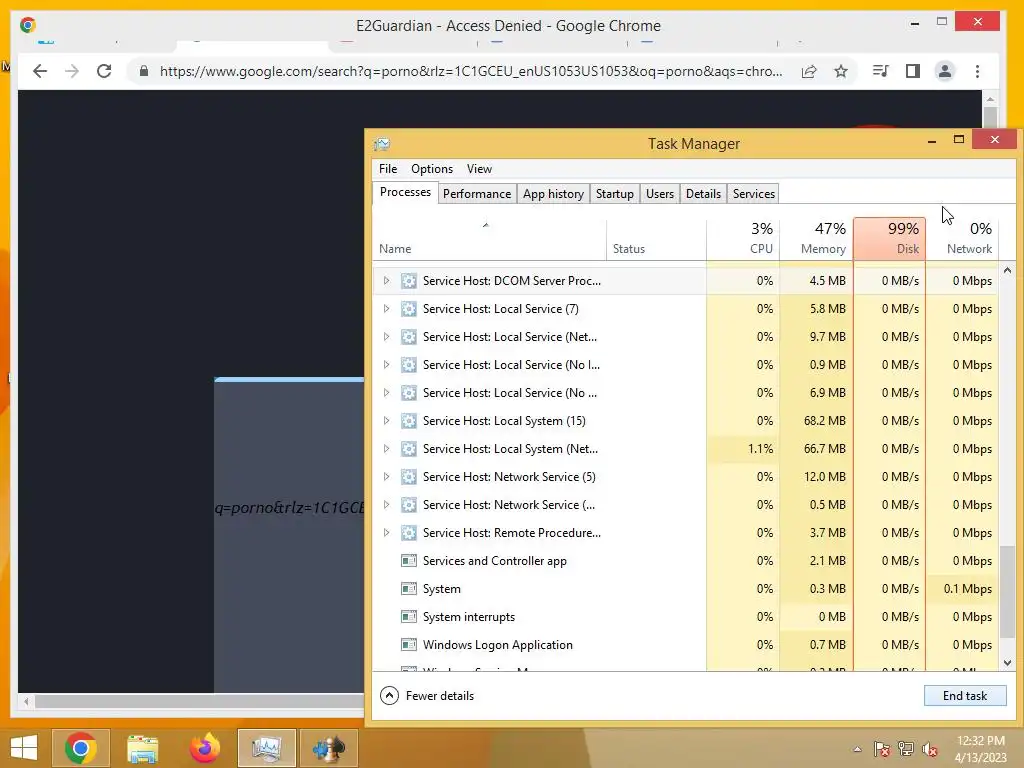Click Chrome back navigation arrow

[x=40, y=71]
